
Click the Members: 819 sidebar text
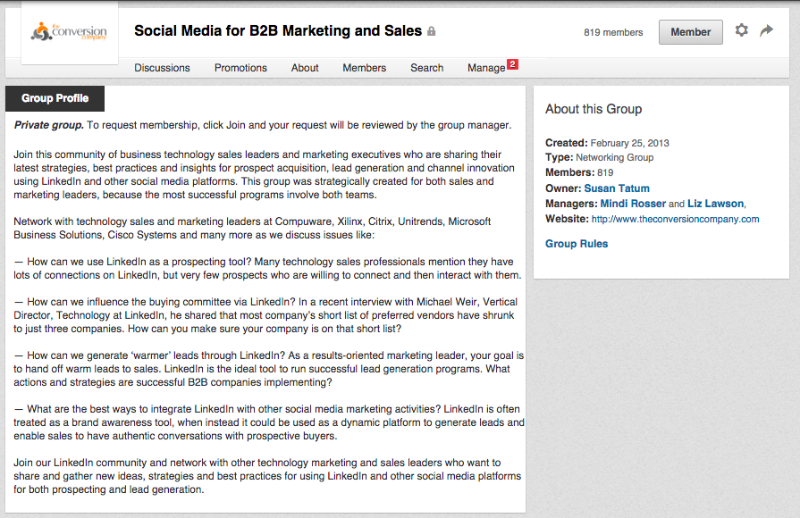click(x=579, y=172)
